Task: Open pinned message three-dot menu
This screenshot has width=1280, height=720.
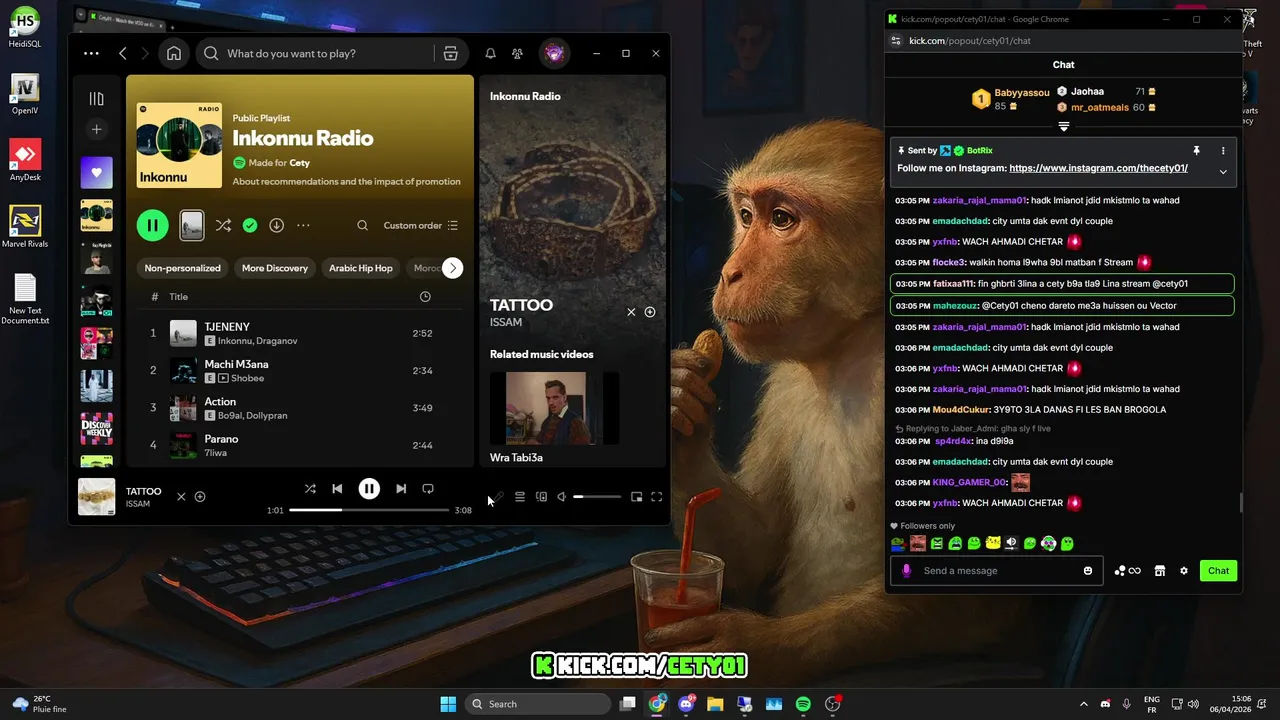Action: click(x=1223, y=151)
